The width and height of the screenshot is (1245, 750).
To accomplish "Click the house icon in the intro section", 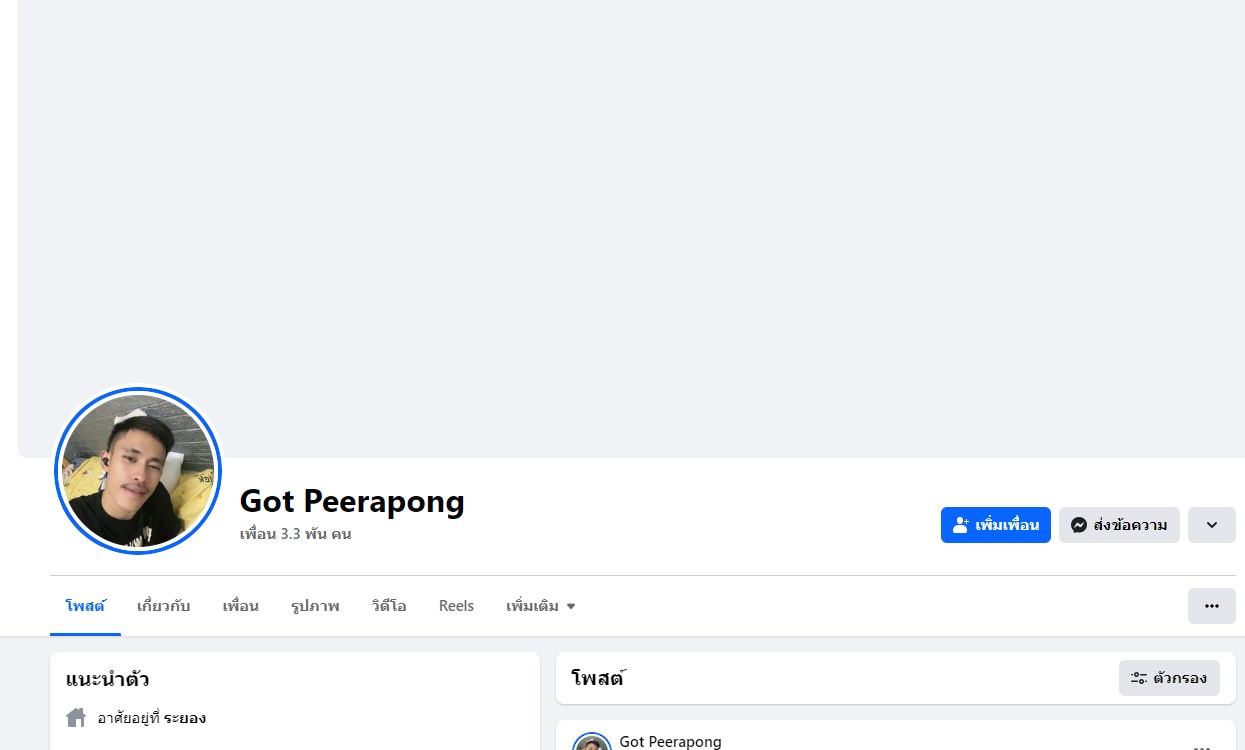I will click(76, 718).
